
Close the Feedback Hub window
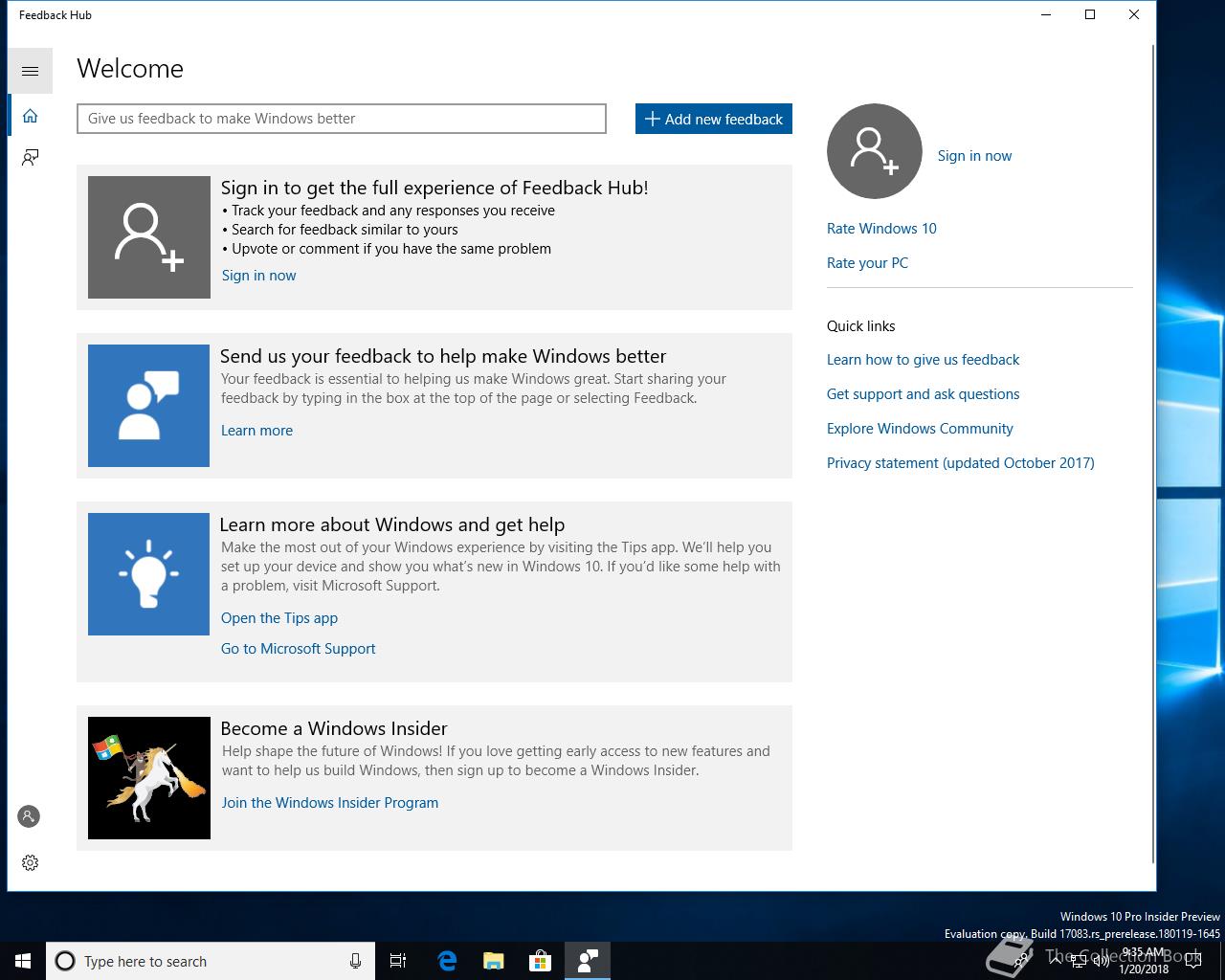1134,14
